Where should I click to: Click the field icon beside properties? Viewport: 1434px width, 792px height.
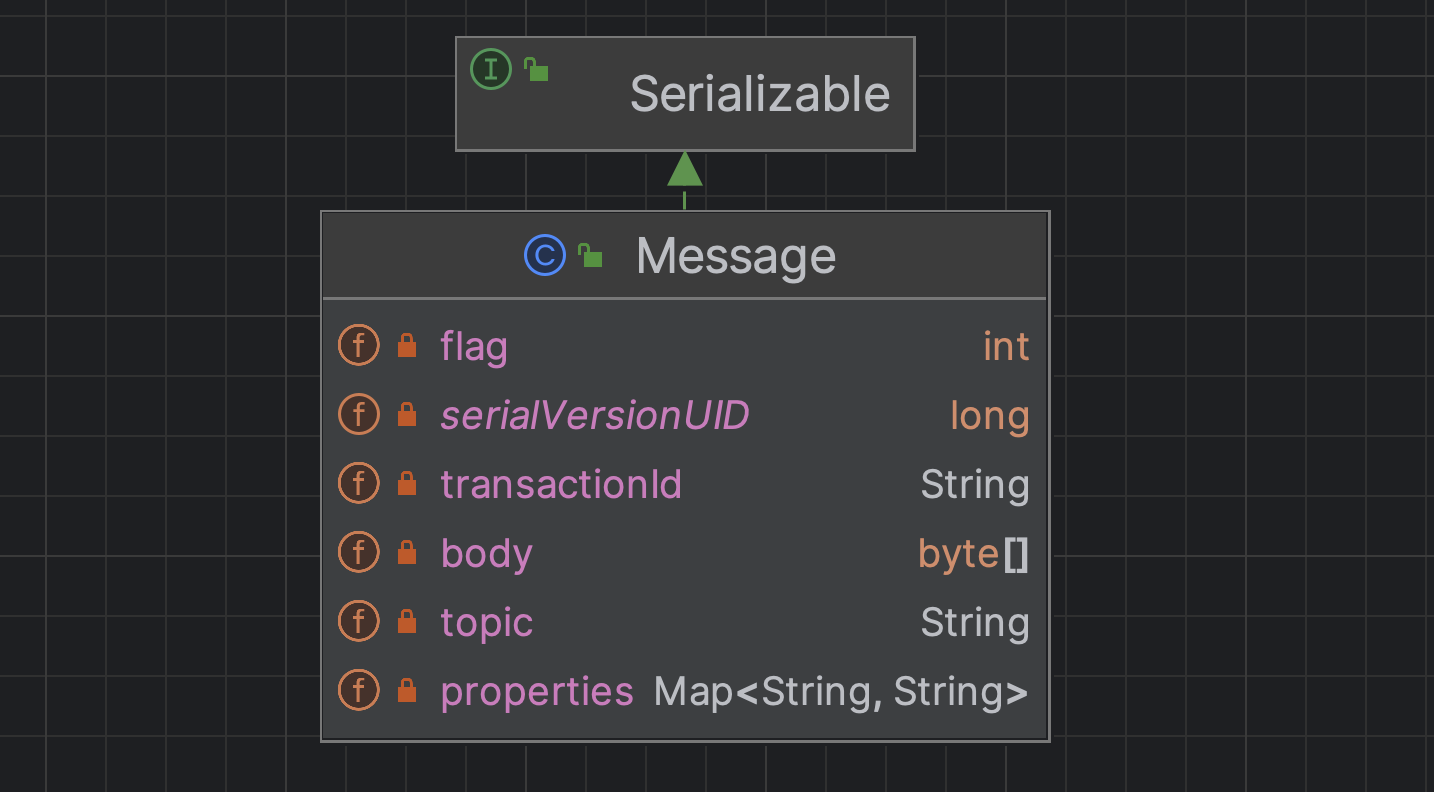(359, 691)
